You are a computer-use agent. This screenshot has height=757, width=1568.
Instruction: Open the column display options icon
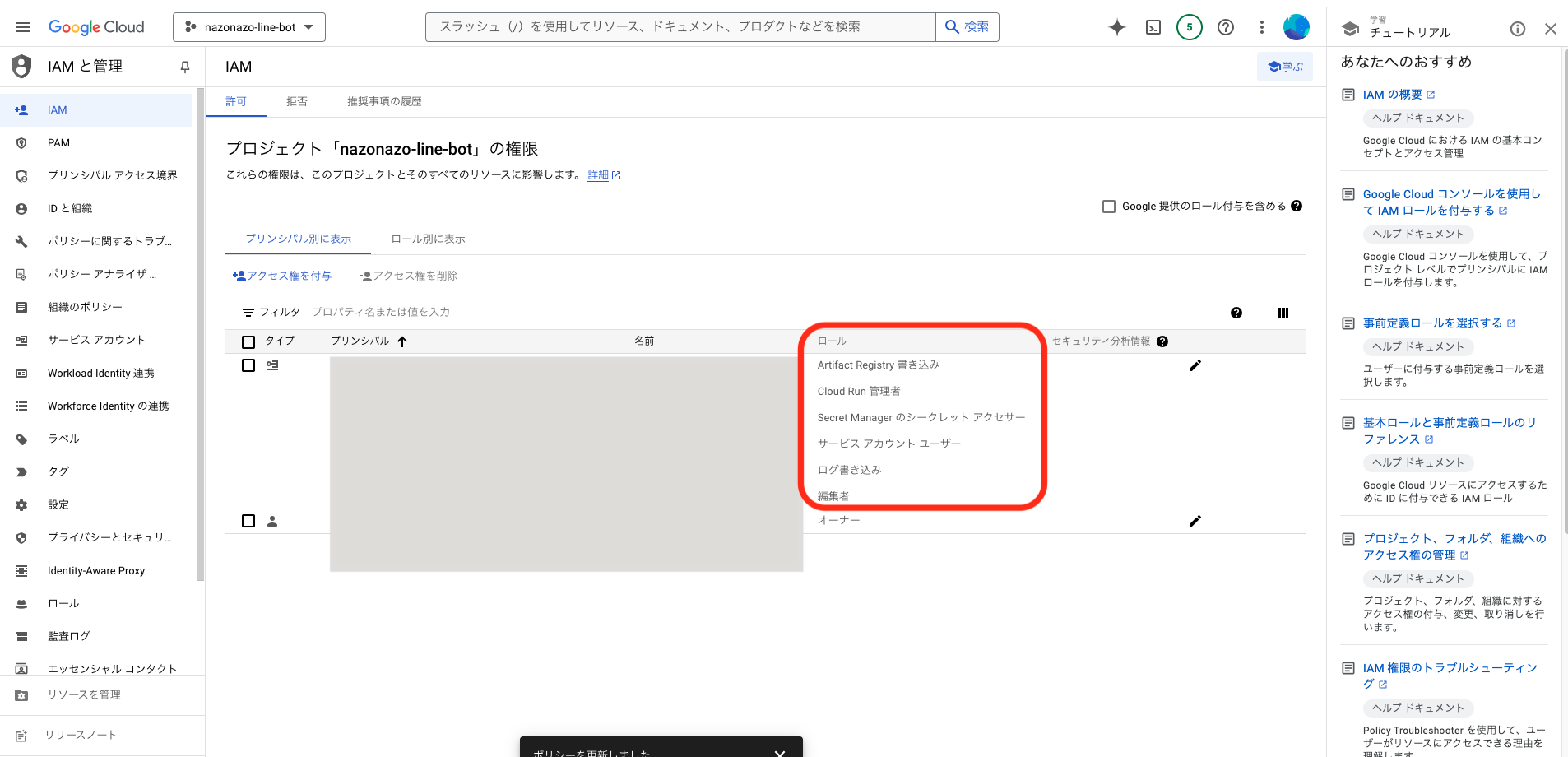click(1283, 313)
